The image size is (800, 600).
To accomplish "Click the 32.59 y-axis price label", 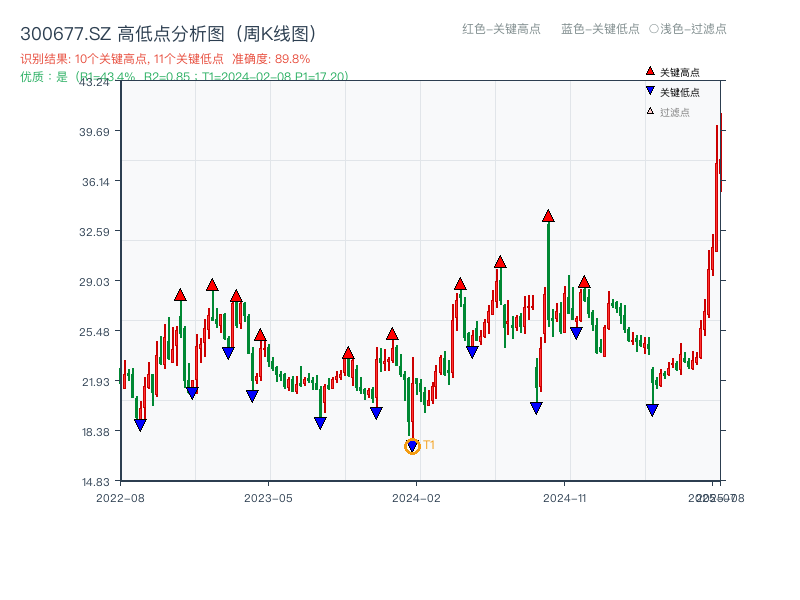I will [x=94, y=232].
